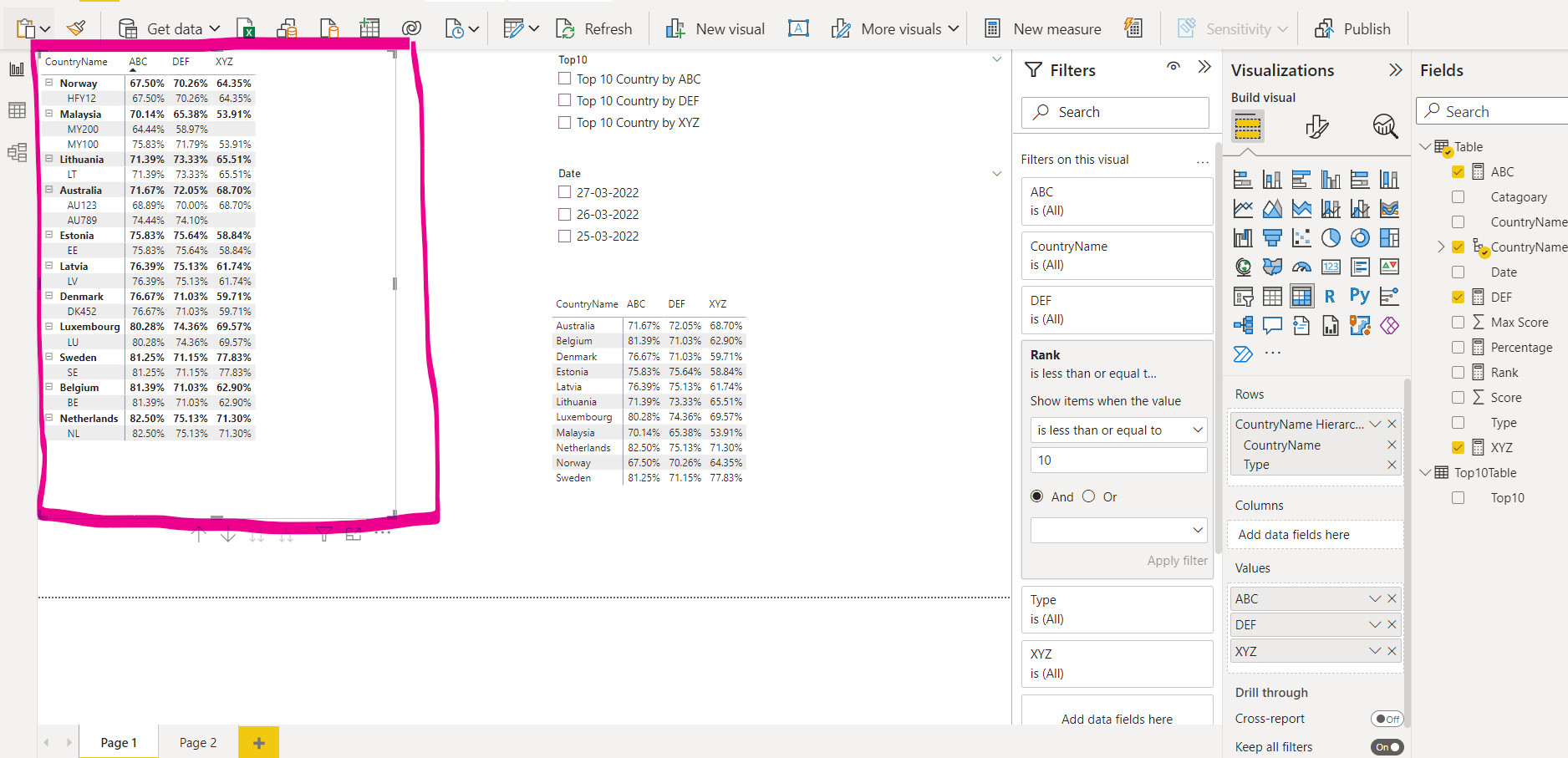Open the Get data dropdown arrow
The width and height of the screenshot is (1568, 758).
pyautogui.click(x=215, y=28)
